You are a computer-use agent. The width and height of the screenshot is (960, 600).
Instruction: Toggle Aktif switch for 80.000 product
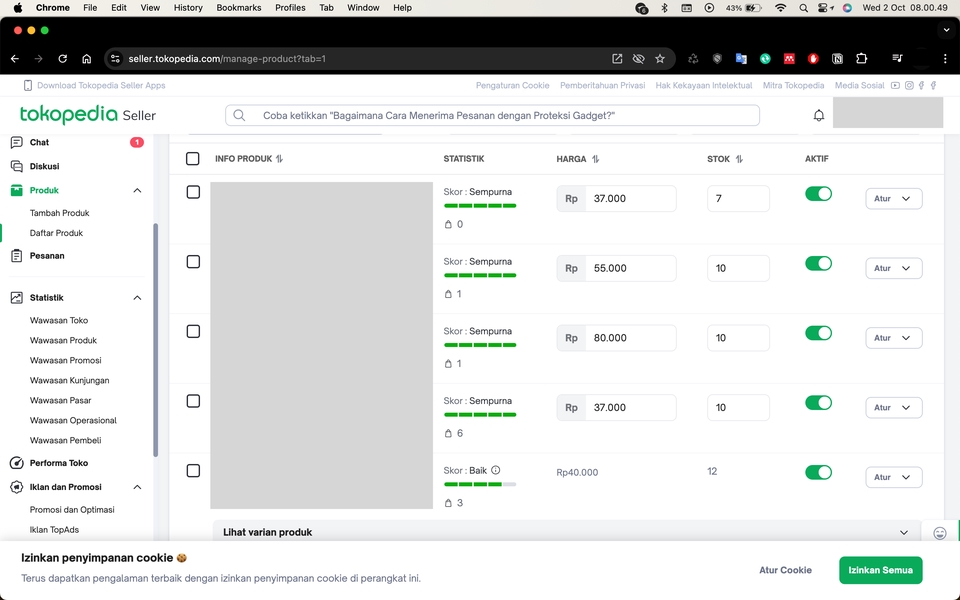[818, 333]
